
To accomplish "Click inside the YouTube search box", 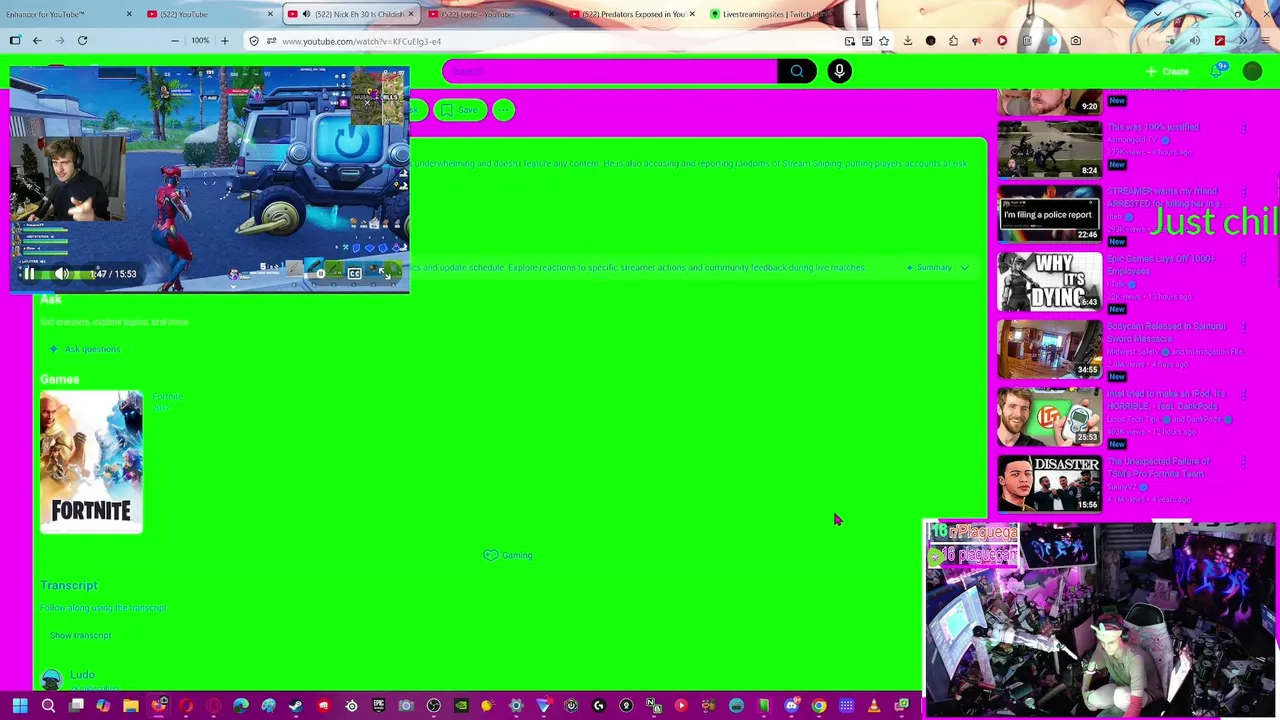I will tap(610, 71).
